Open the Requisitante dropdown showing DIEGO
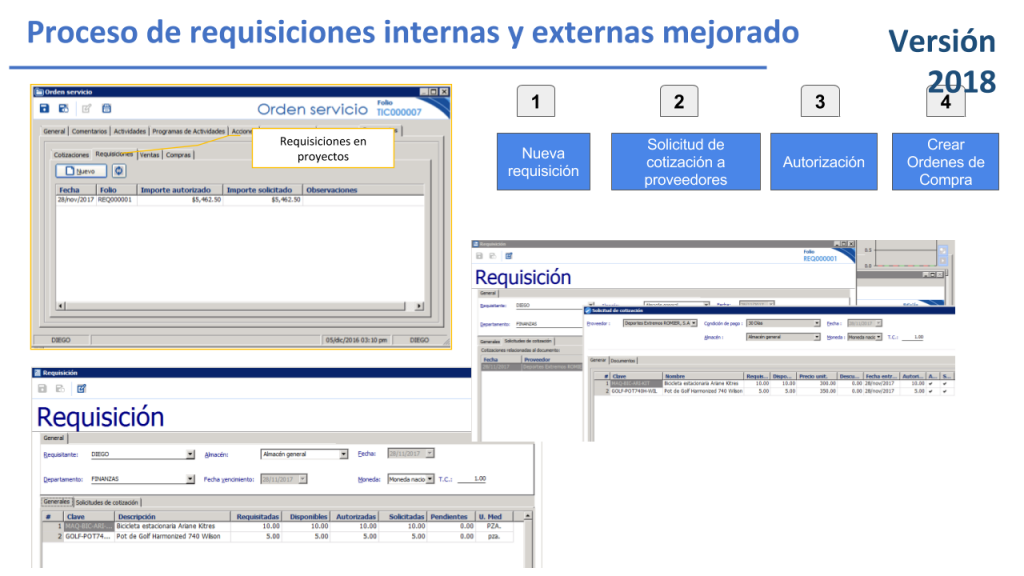Image resolution: width=1024 pixels, height=576 pixels. (x=190, y=455)
